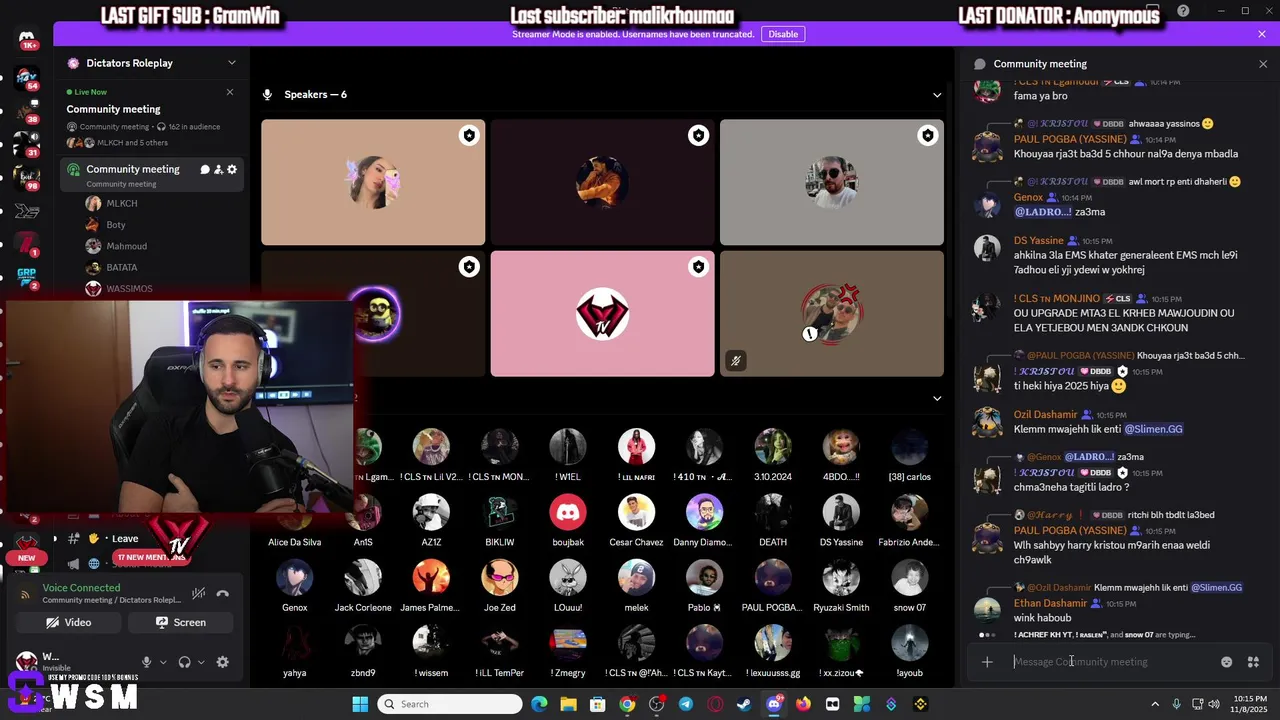Open microphone input options chevron
The width and height of the screenshot is (1280, 720).
click(161, 662)
